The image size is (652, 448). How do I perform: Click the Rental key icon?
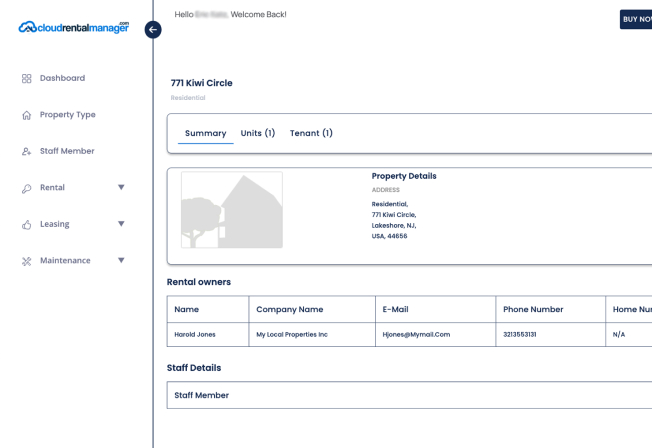point(27,188)
